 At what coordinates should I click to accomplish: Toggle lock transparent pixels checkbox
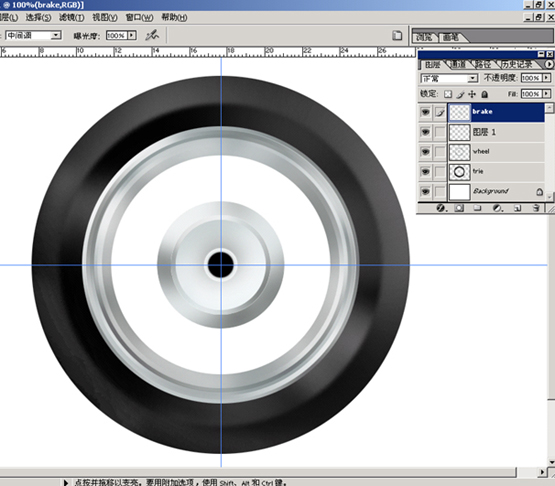click(x=448, y=94)
